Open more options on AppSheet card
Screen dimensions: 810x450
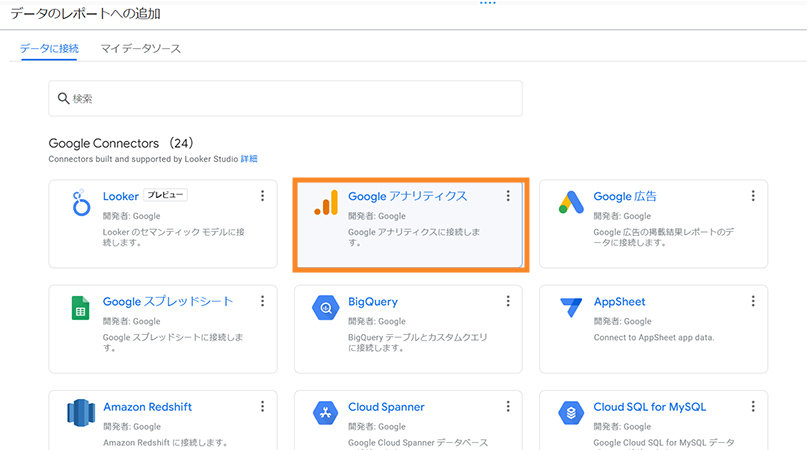[x=753, y=301]
